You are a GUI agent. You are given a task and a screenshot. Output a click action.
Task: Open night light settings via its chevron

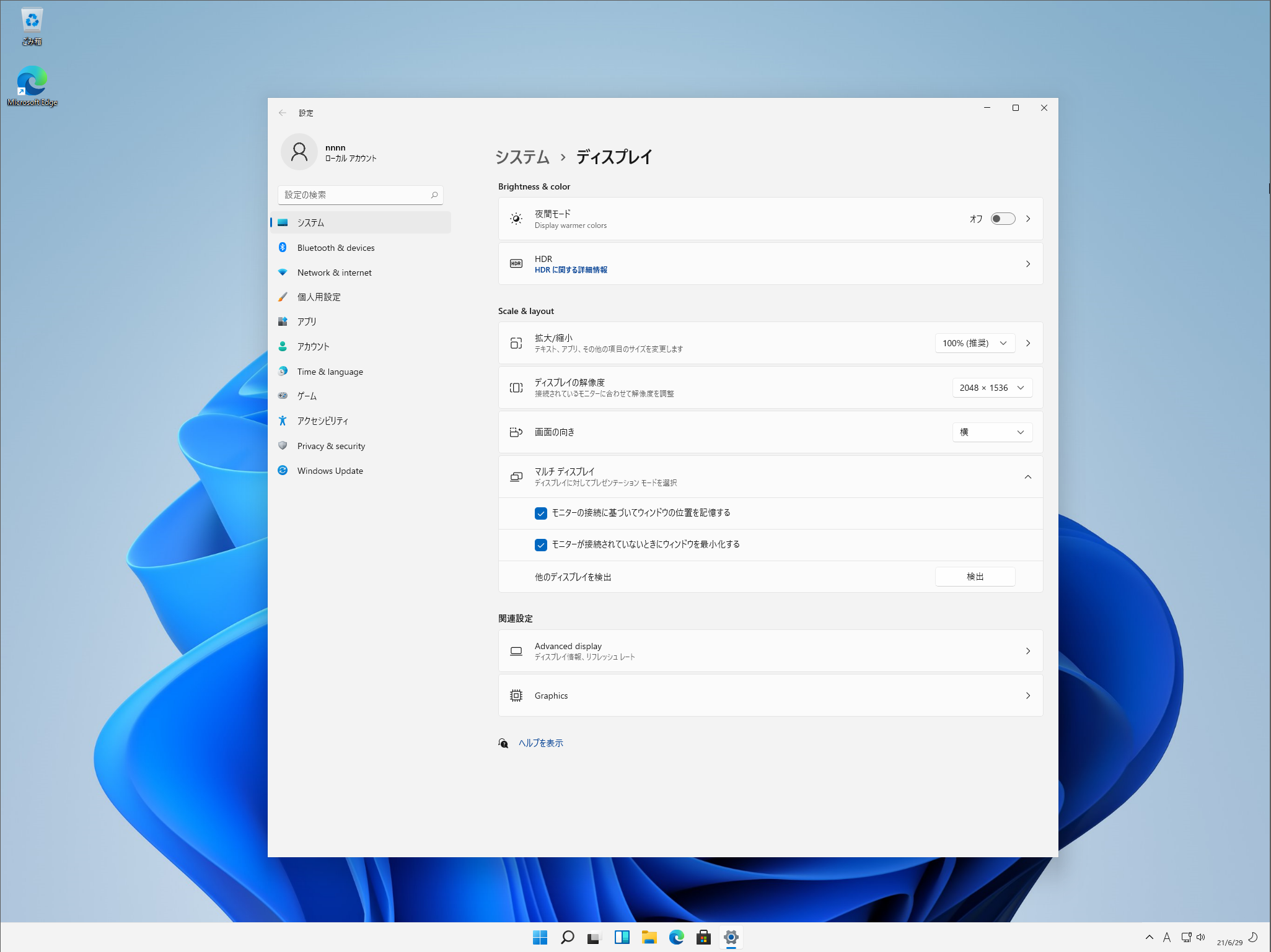[x=1028, y=219]
